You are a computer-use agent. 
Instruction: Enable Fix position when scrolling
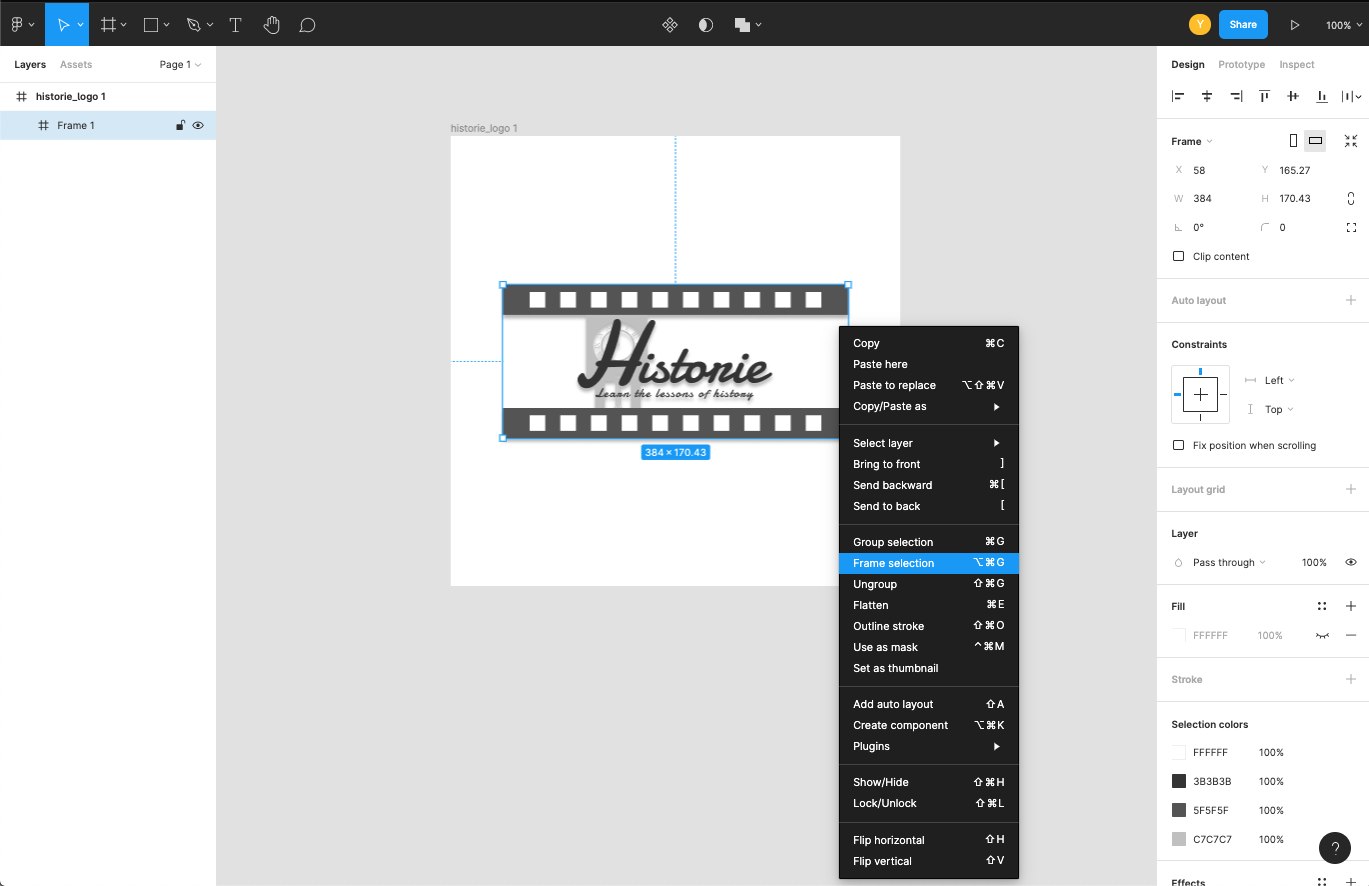[x=1178, y=446]
